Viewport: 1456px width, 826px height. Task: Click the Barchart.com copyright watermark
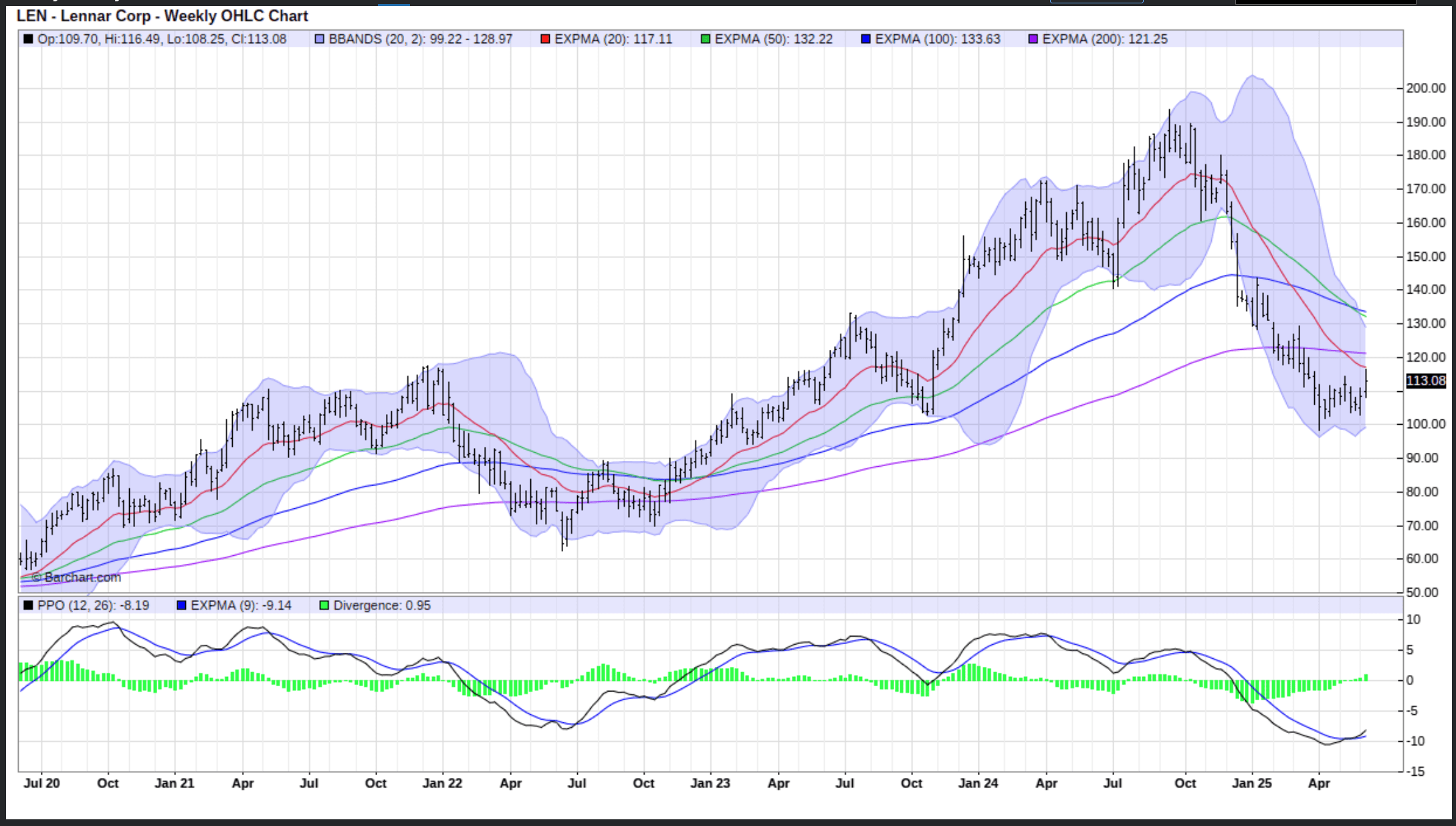[76, 577]
